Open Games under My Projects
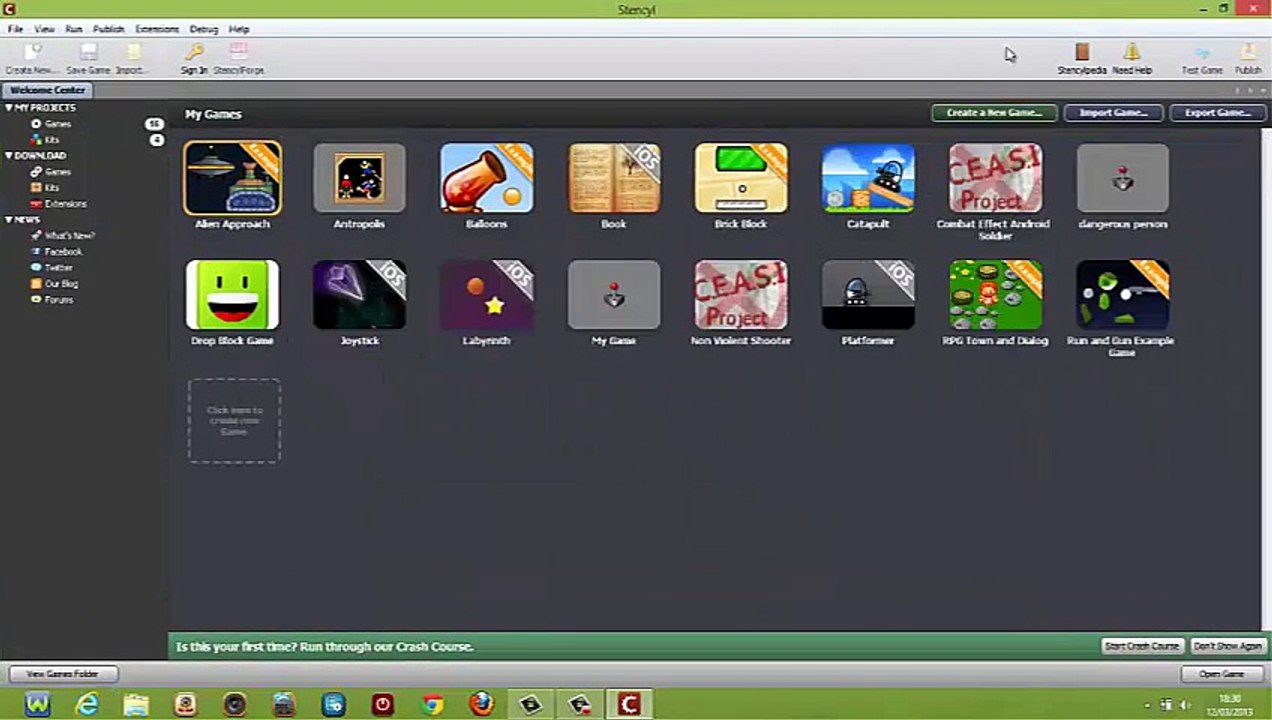The image size is (1272, 720). (x=57, y=124)
